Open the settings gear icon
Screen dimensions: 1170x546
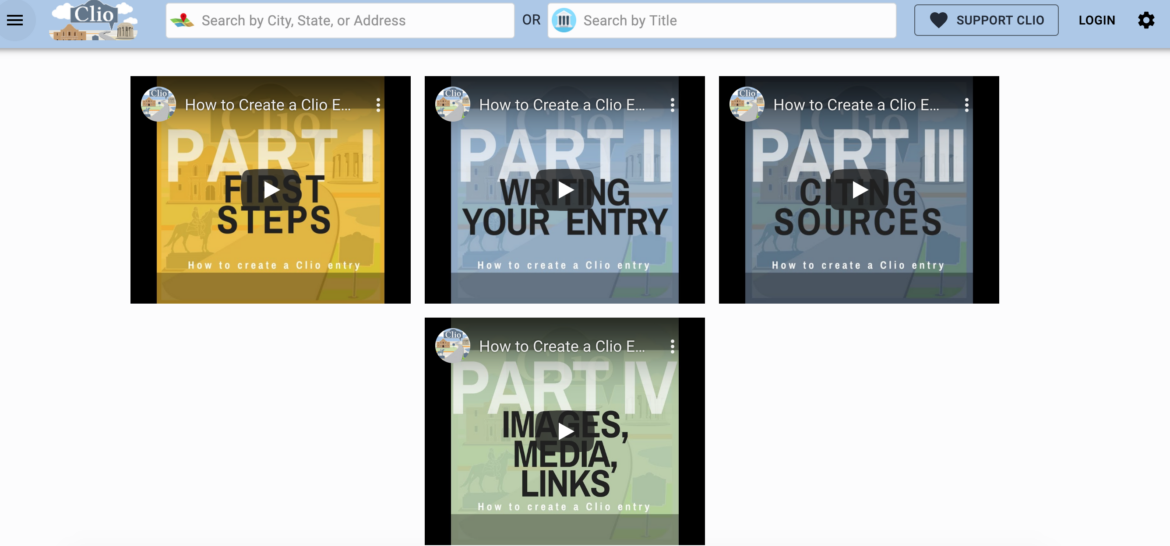1146,20
